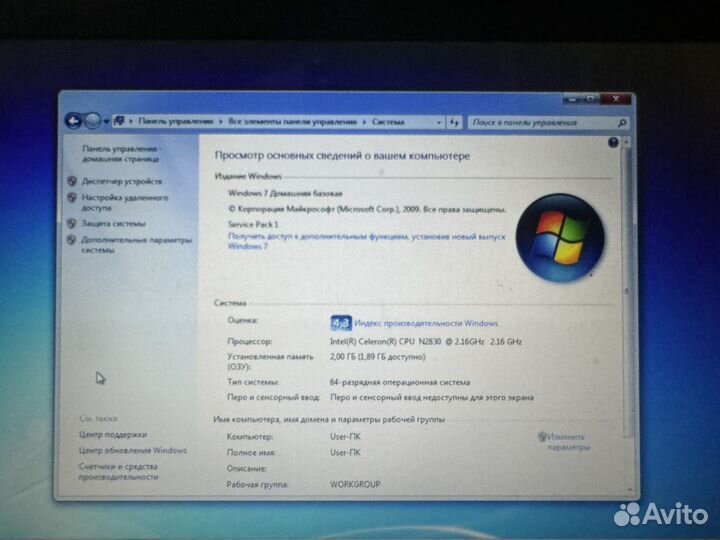Click the shield icon next to Изменить параметры
The height and width of the screenshot is (540, 720).
tap(542, 437)
